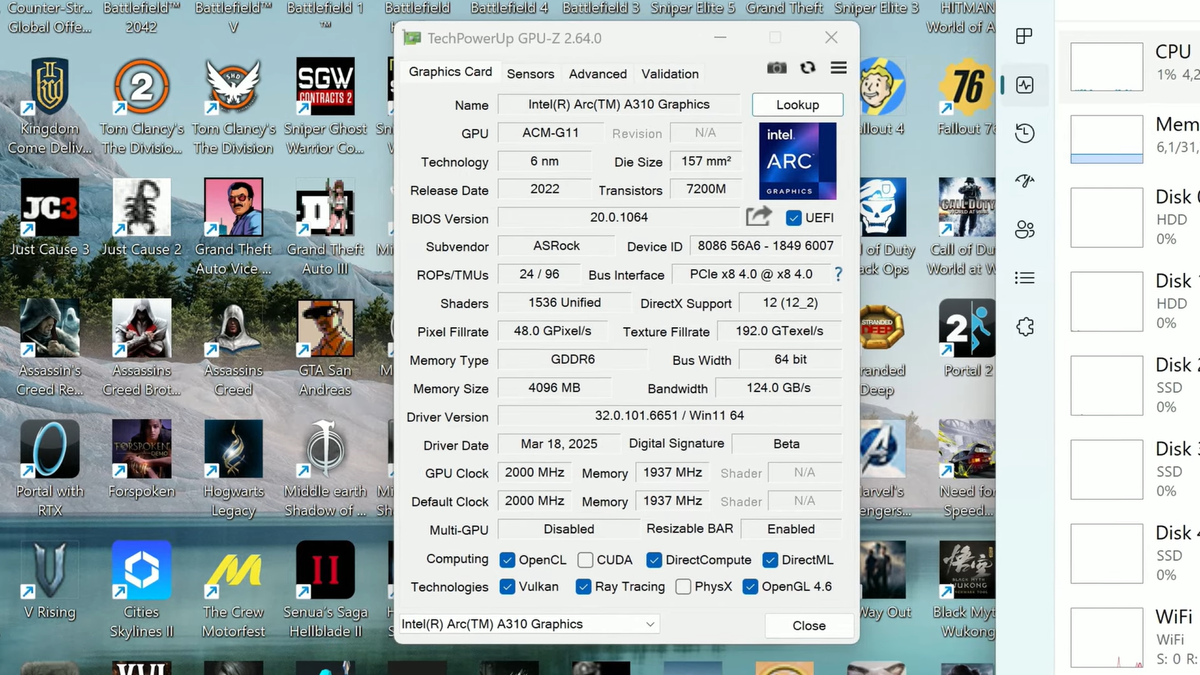Click the Subvendor ASRock value

point(556,246)
